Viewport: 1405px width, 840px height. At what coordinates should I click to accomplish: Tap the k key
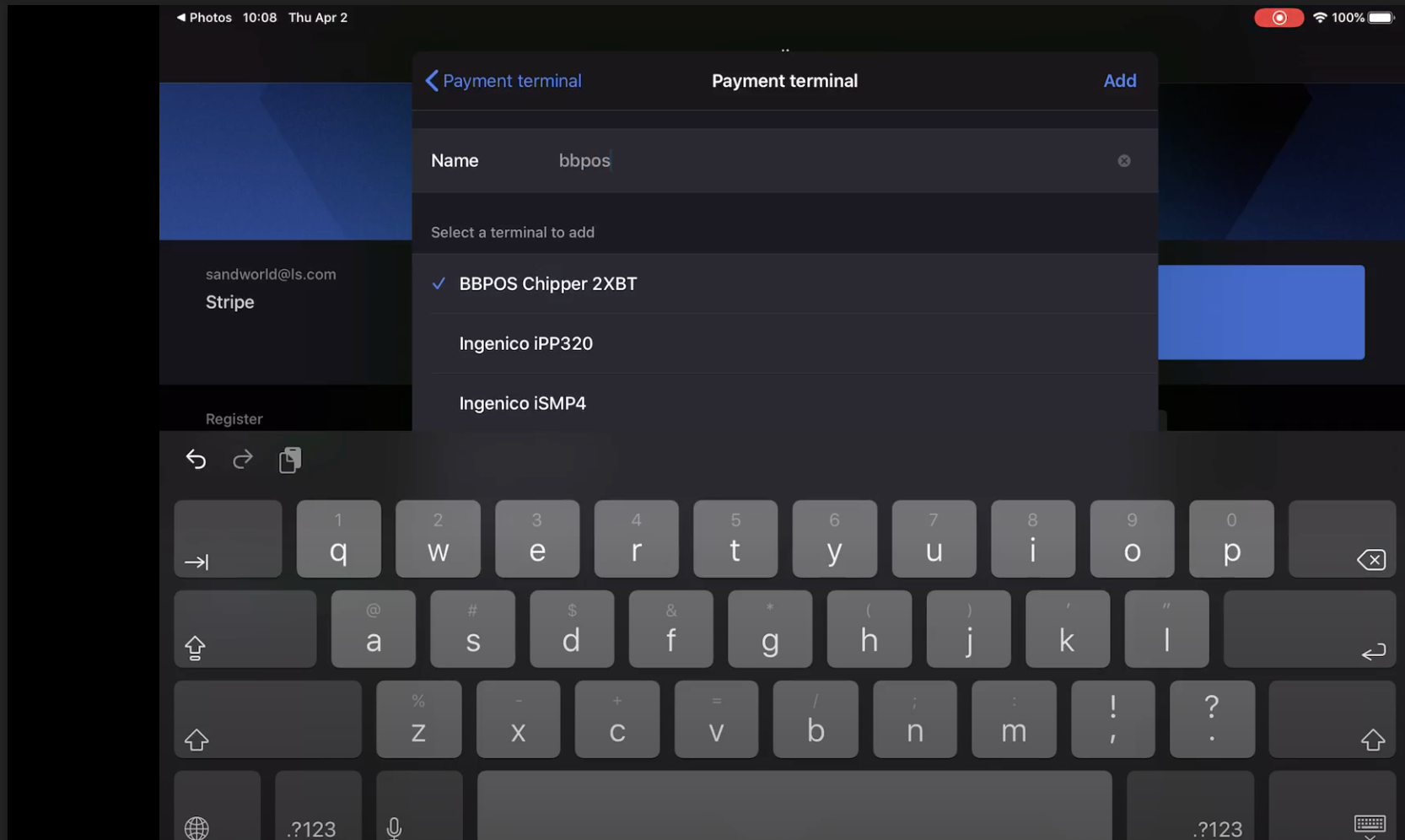click(x=1068, y=629)
